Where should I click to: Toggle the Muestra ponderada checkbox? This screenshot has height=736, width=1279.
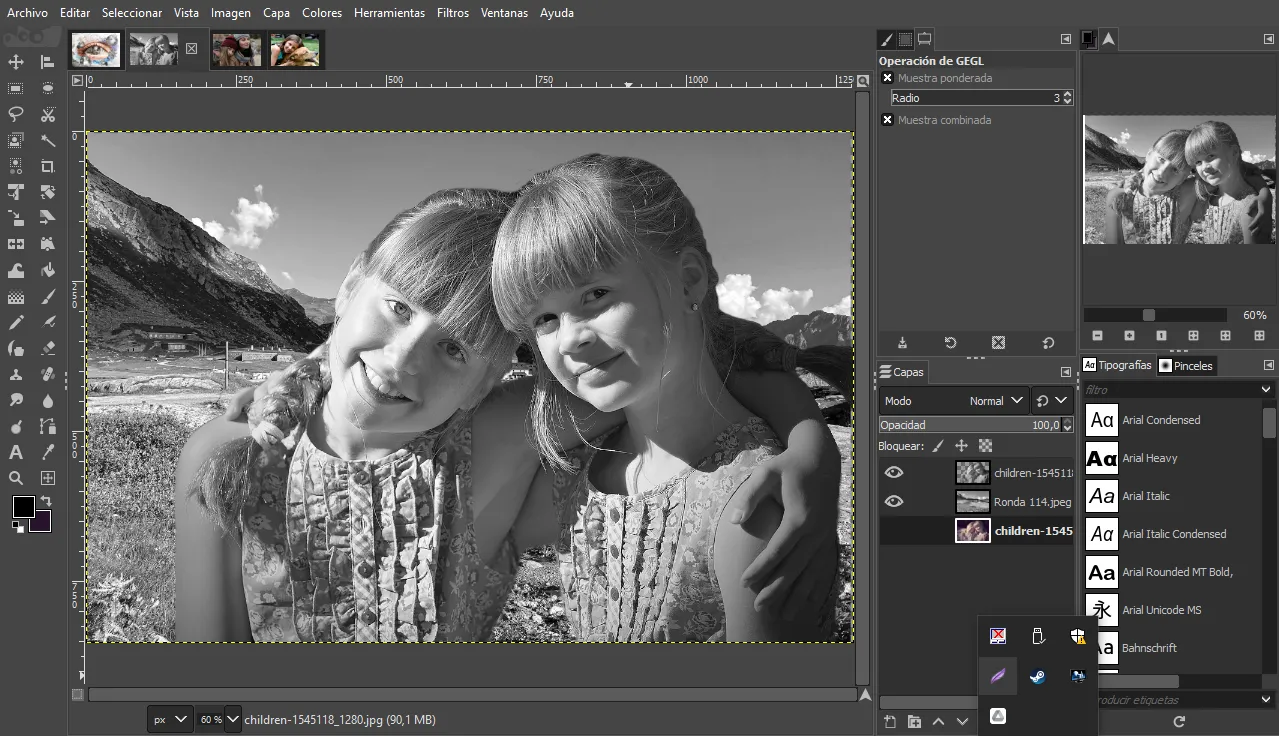point(888,78)
